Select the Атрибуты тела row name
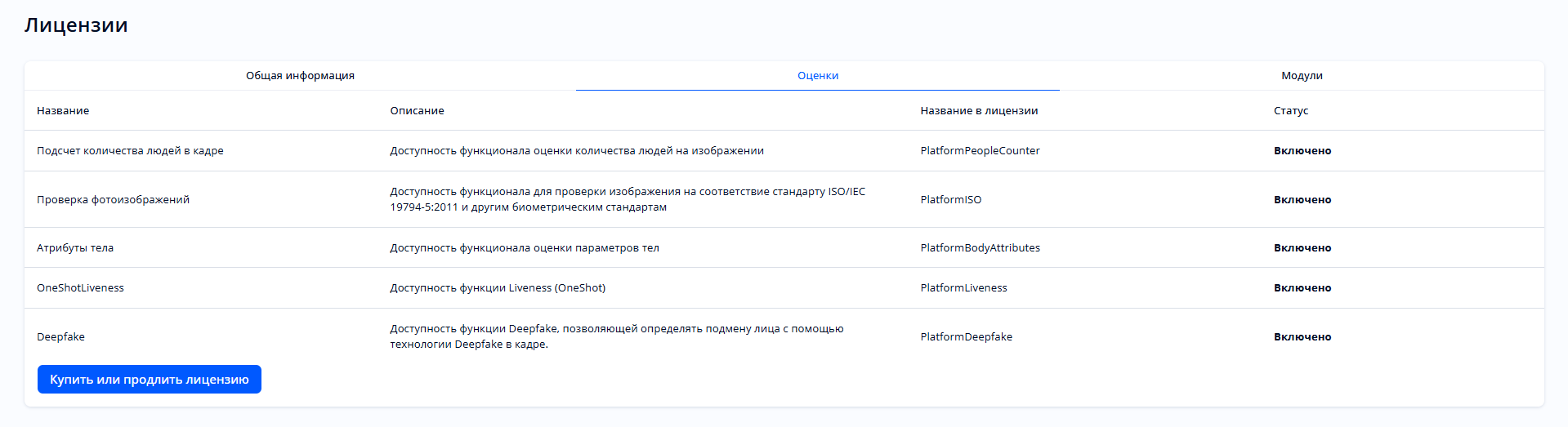The height and width of the screenshot is (427, 1568). 75,248
